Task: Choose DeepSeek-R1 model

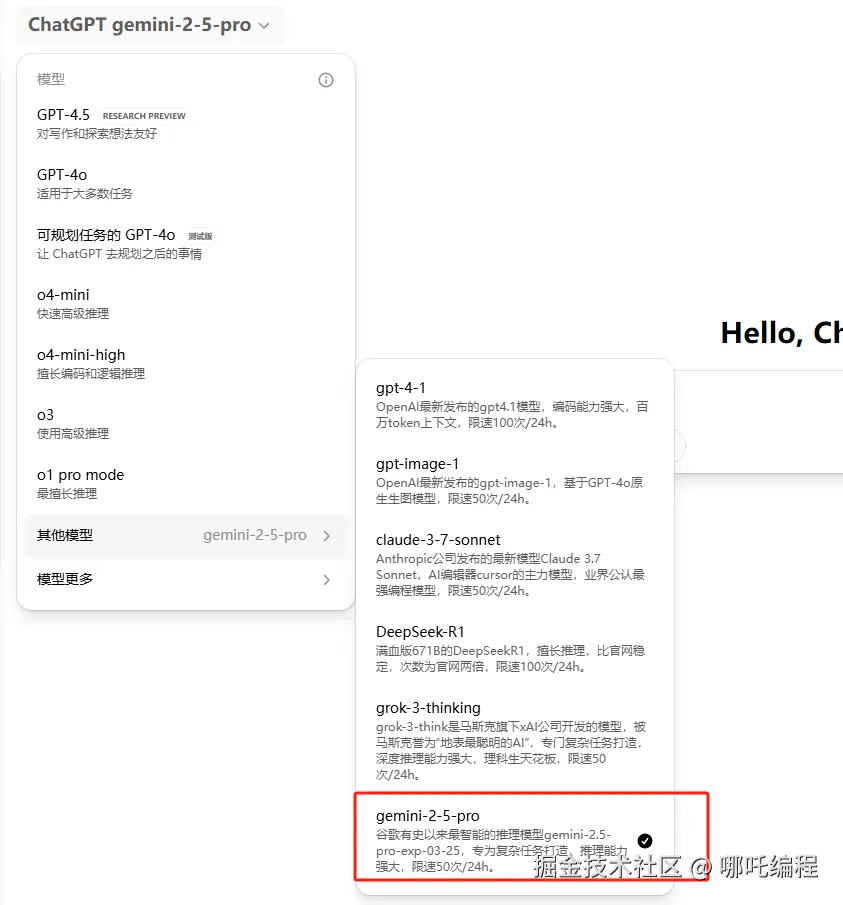Action: 515,649
